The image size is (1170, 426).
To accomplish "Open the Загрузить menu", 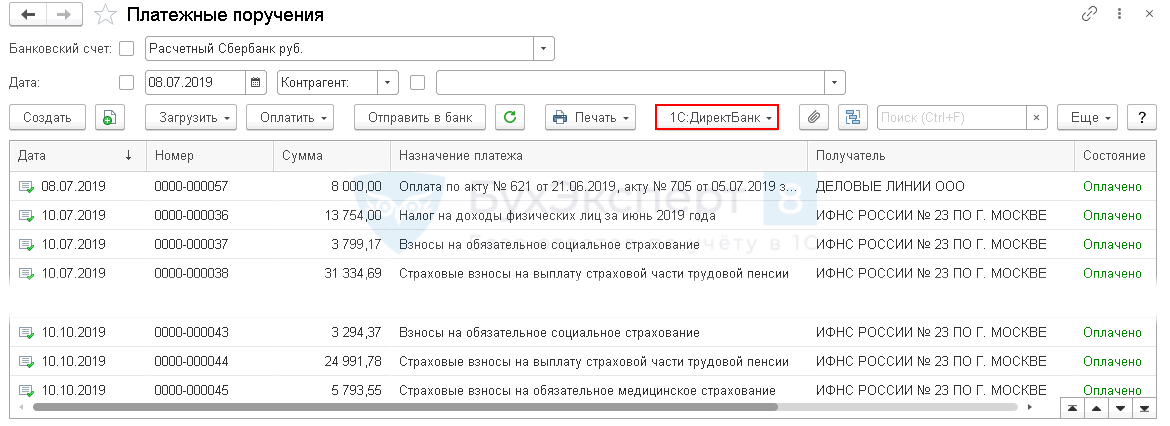I will (x=195, y=118).
